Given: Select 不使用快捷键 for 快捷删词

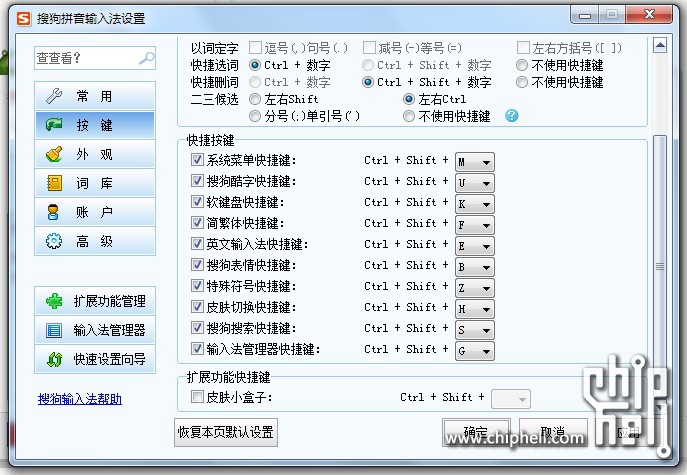Looking at the screenshot, I should (521, 82).
